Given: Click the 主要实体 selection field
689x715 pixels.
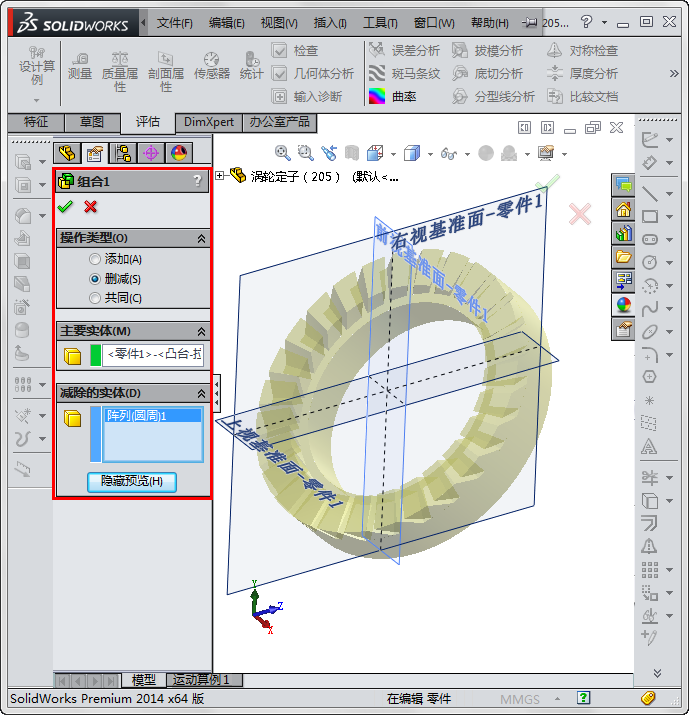Looking at the screenshot, I should 154,354.
